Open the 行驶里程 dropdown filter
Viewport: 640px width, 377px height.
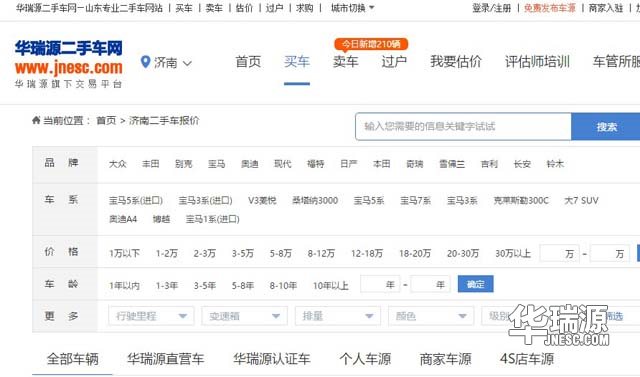click(151, 316)
